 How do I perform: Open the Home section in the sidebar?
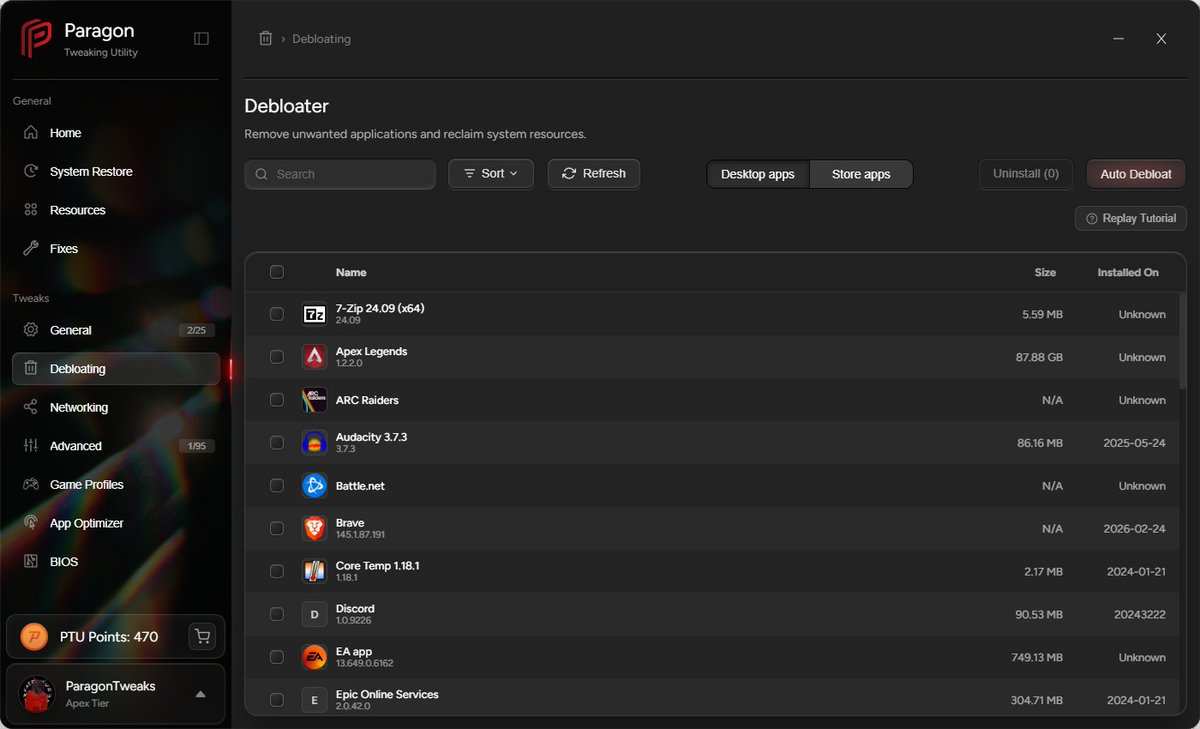tap(65, 132)
